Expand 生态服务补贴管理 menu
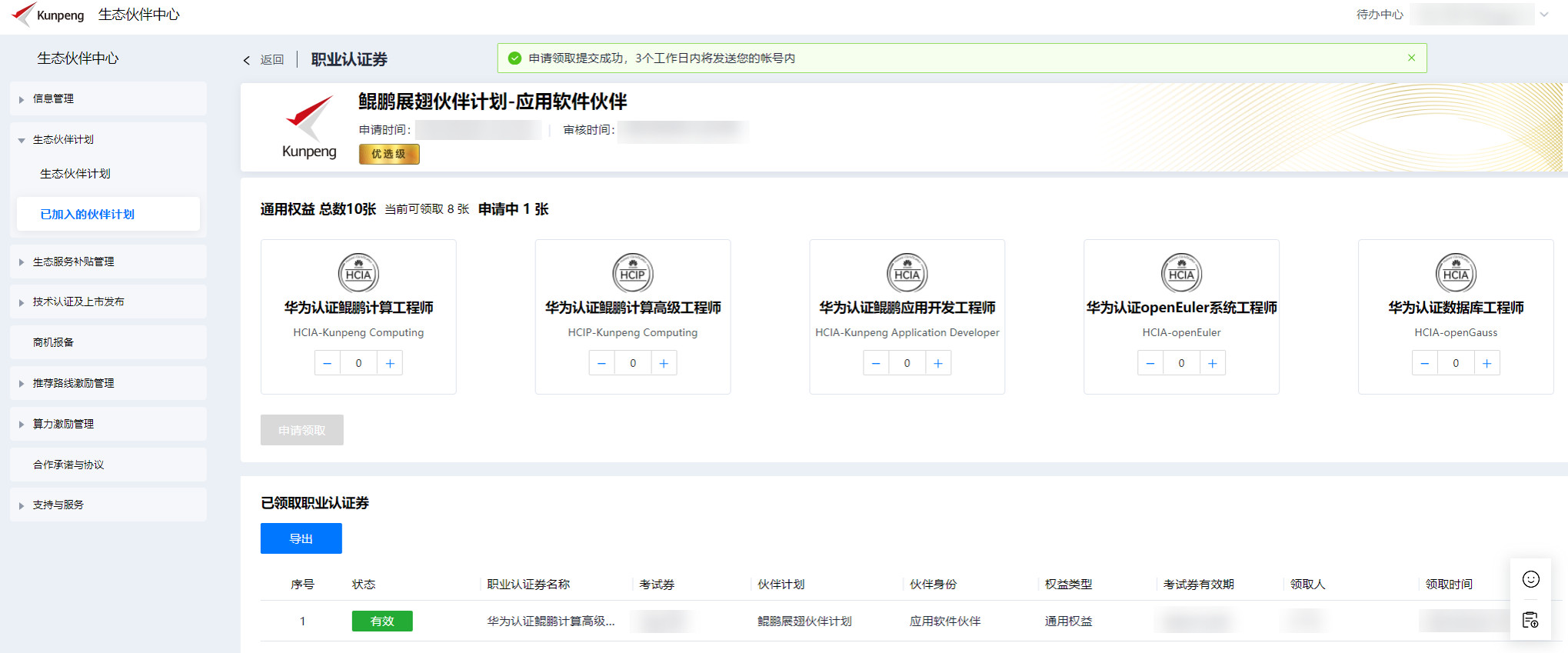This screenshot has height=653, width=1568. 108,262
